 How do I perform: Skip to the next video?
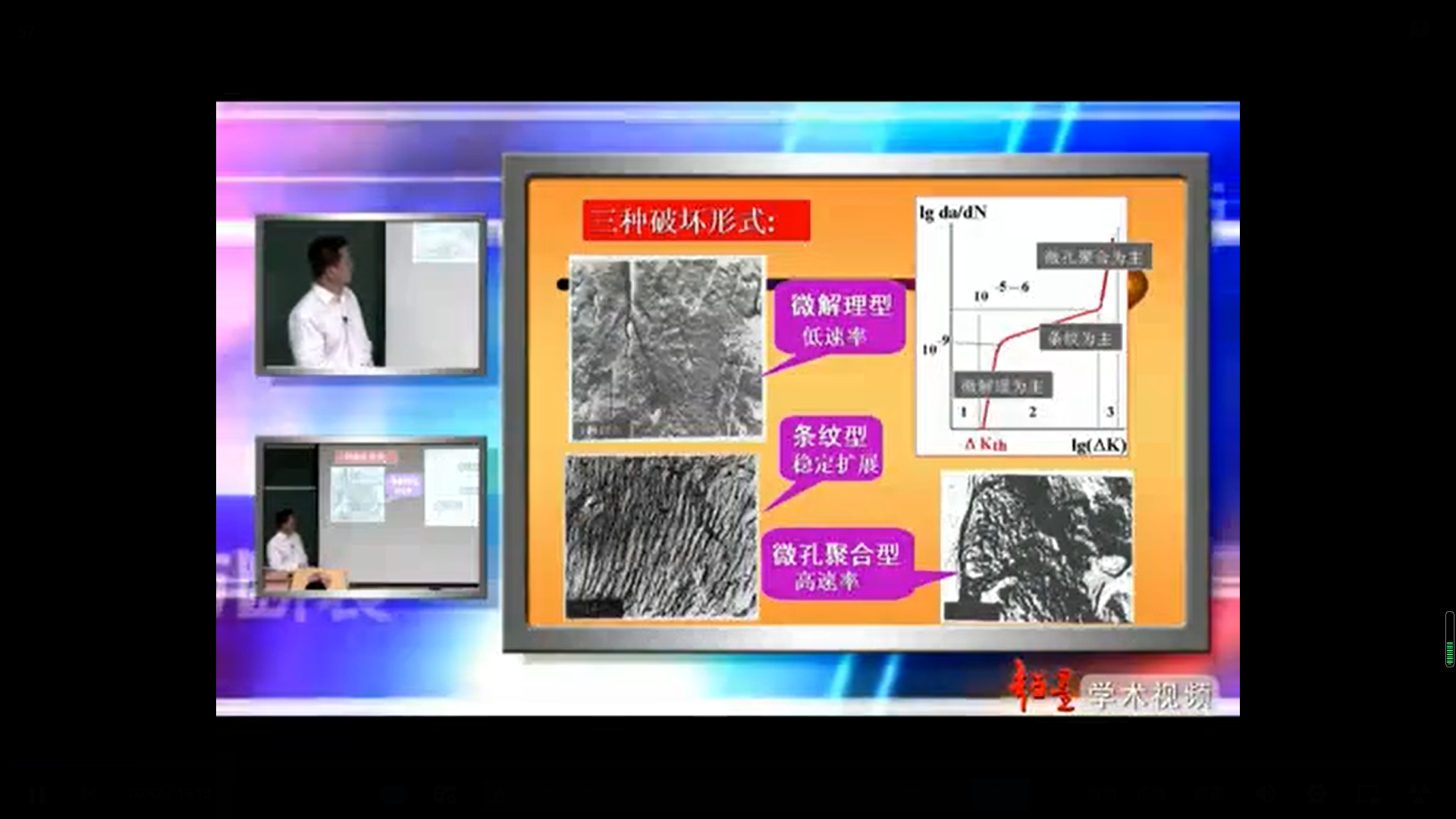click(x=87, y=794)
